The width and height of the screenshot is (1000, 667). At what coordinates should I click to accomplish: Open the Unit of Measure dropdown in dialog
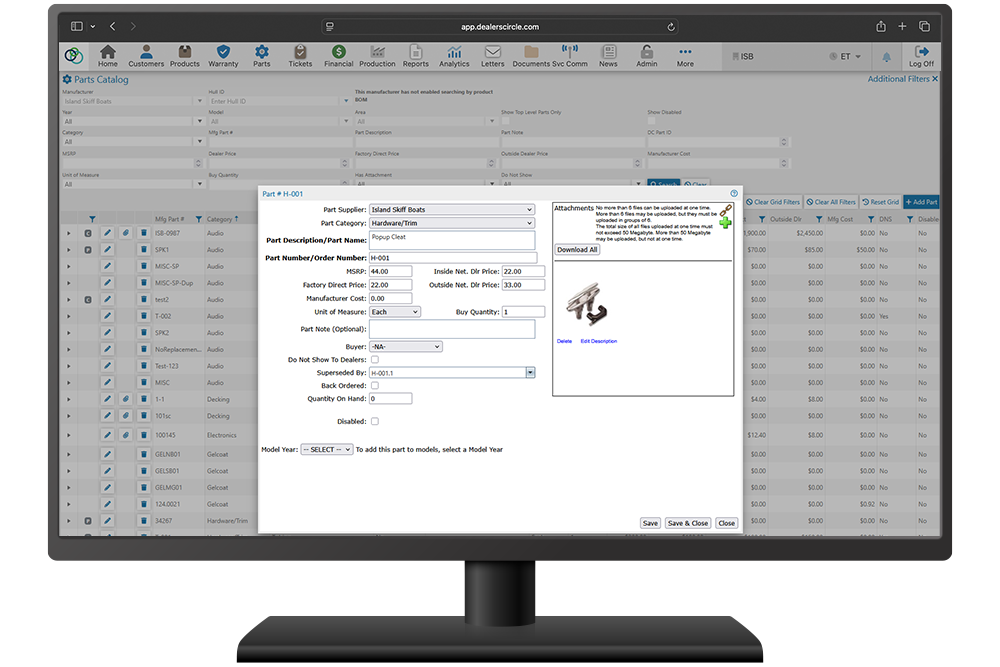coord(395,312)
